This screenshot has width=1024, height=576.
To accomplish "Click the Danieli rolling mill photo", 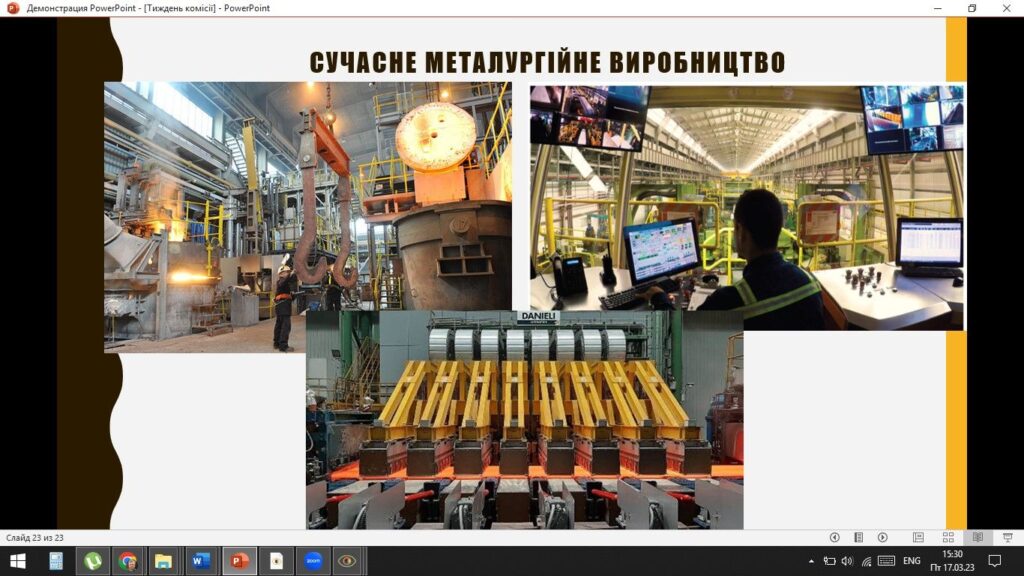I will (x=524, y=419).
